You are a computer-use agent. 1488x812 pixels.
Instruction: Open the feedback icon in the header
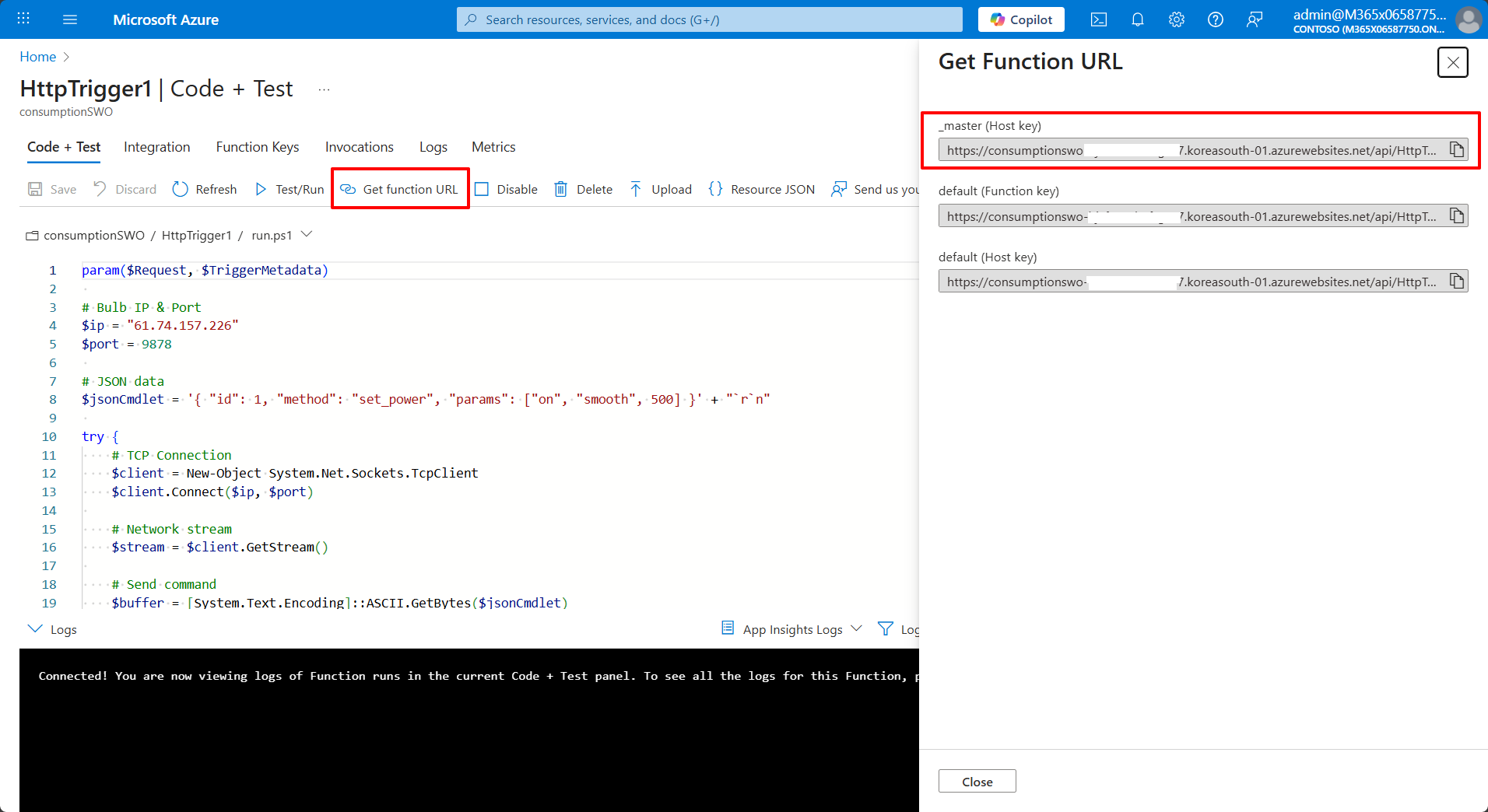(x=1255, y=19)
